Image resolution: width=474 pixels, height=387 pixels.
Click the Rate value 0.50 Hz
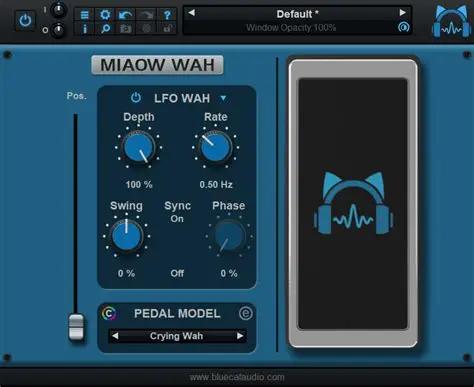click(216, 184)
